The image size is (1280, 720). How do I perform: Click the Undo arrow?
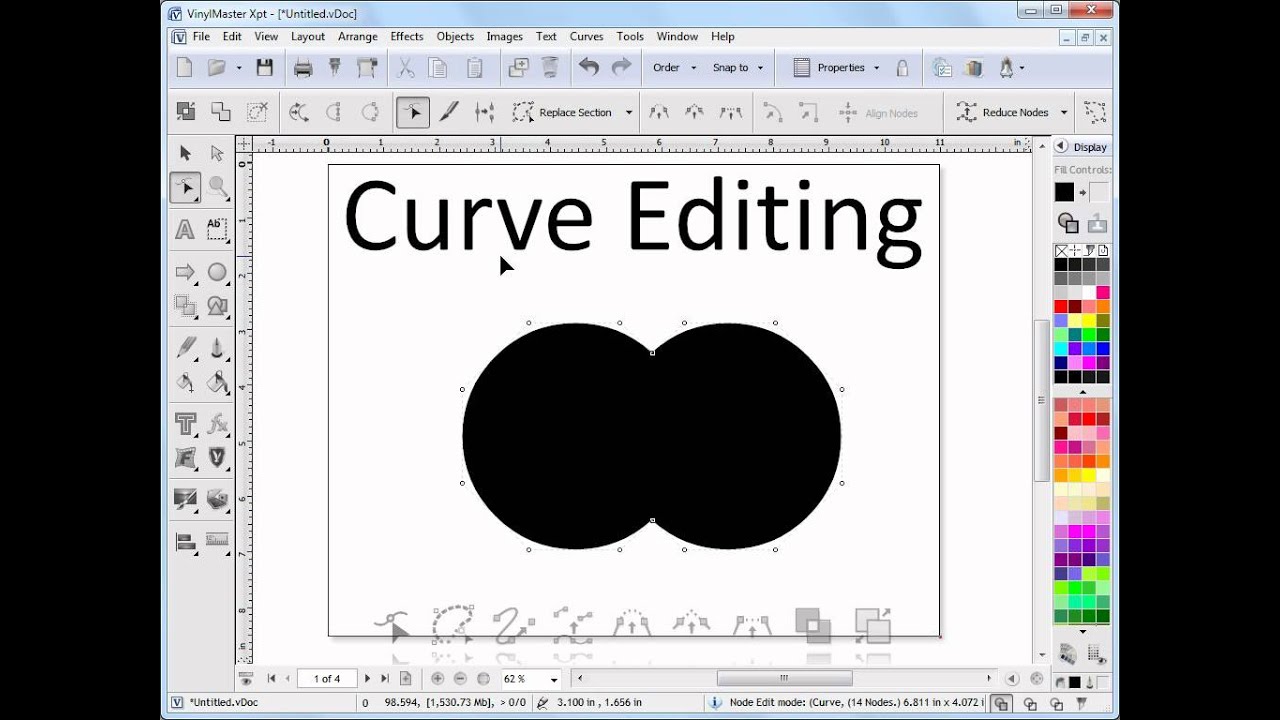(x=589, y=68)
